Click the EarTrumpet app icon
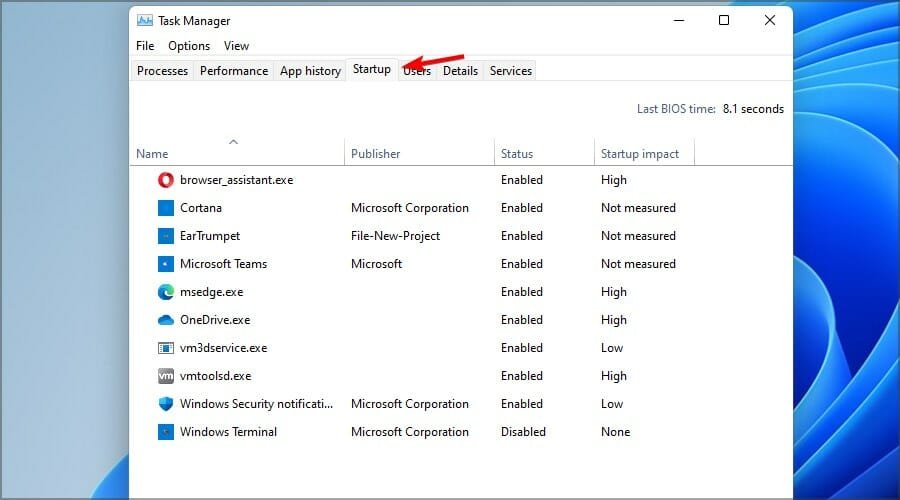The width and height of the screenshot is (900, 500). pyautogui.click(x=165, y=236)
